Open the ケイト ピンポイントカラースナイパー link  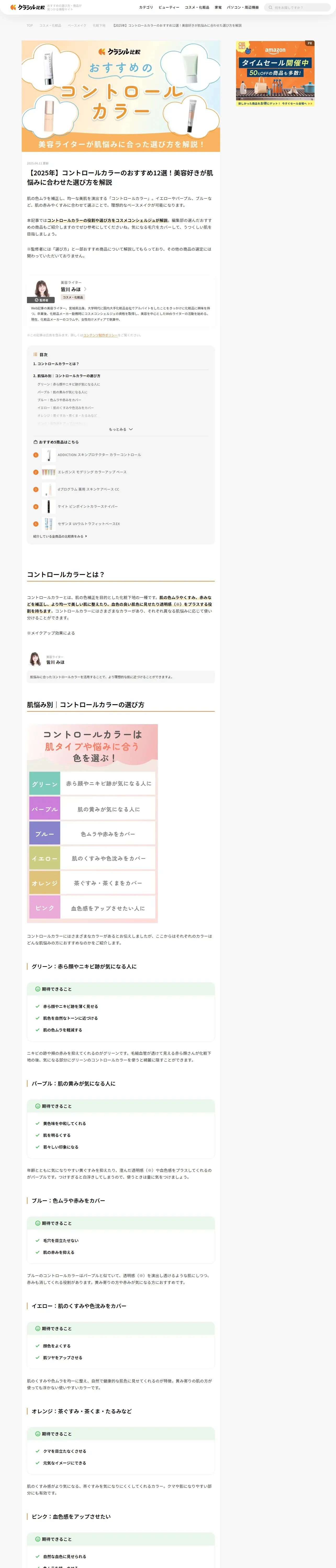pos(88,506)
